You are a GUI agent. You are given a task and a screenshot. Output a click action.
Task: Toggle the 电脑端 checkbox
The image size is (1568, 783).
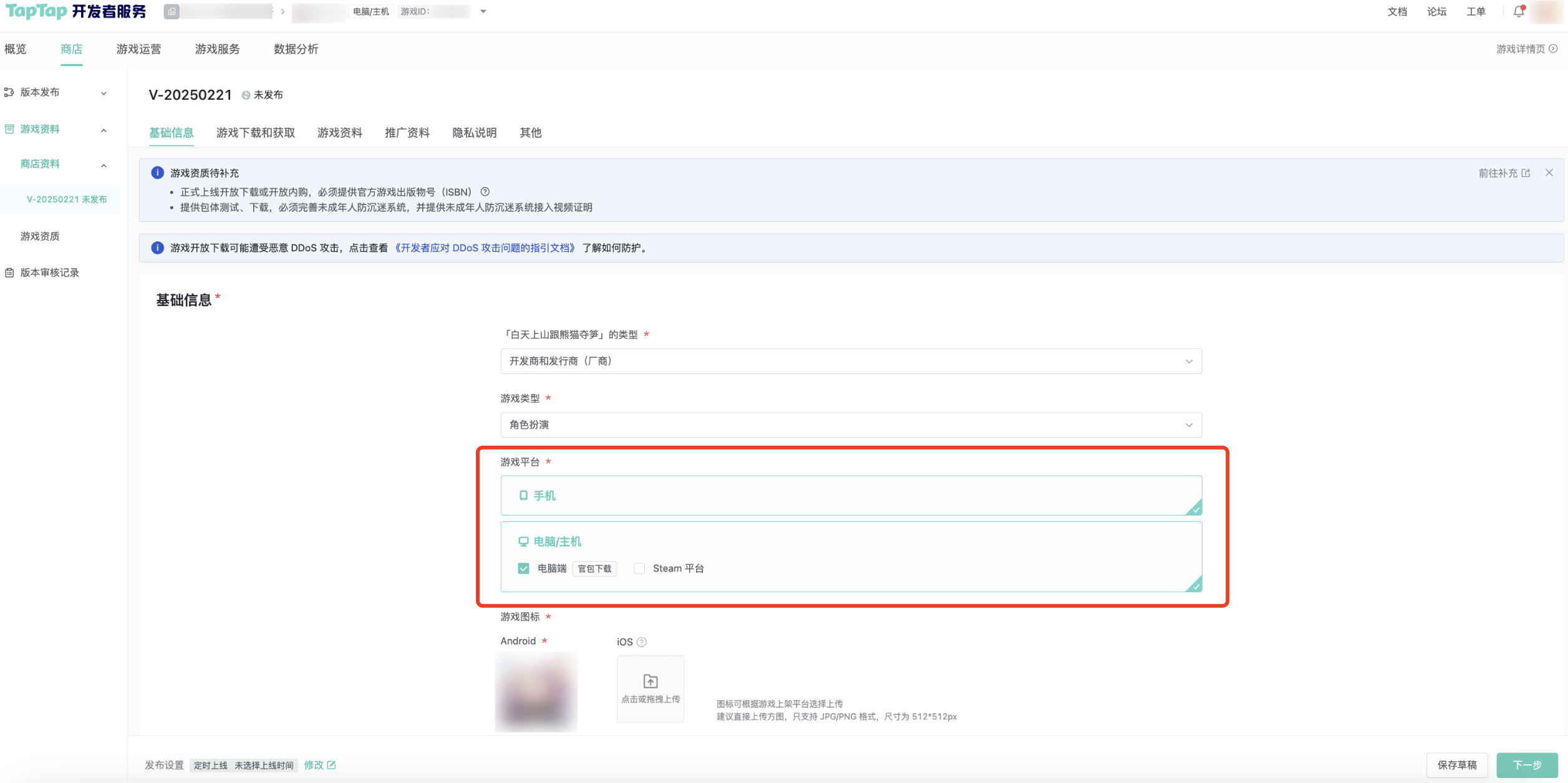click(x=523, y=569)
